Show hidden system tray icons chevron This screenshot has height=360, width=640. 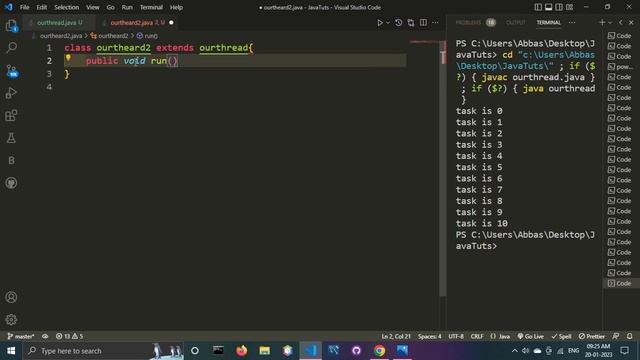click(x=514, y=351)
